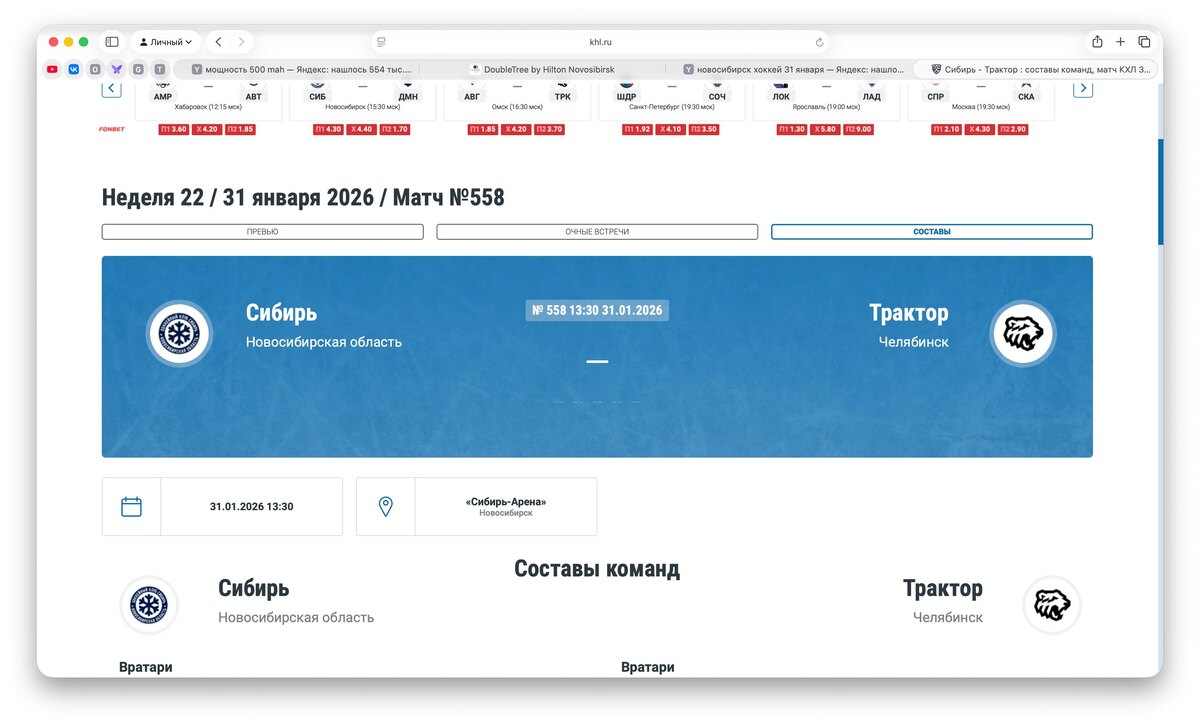The width and height of the screenshot is (1200, 726).
Task: Open the ШДР – СОЧ Санкт-Петербург match card
Action: 672,101
